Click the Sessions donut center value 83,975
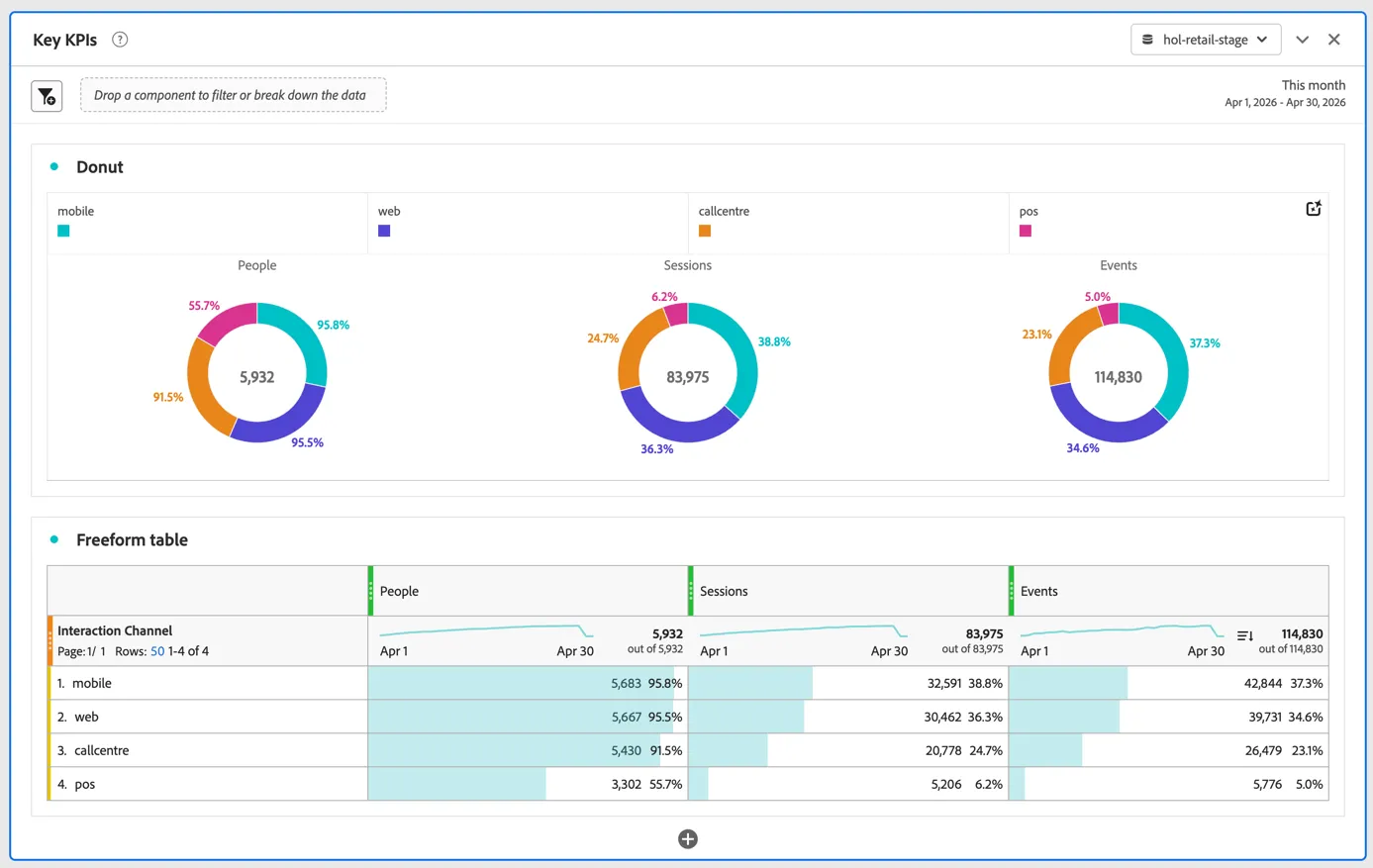 (688, 377)
